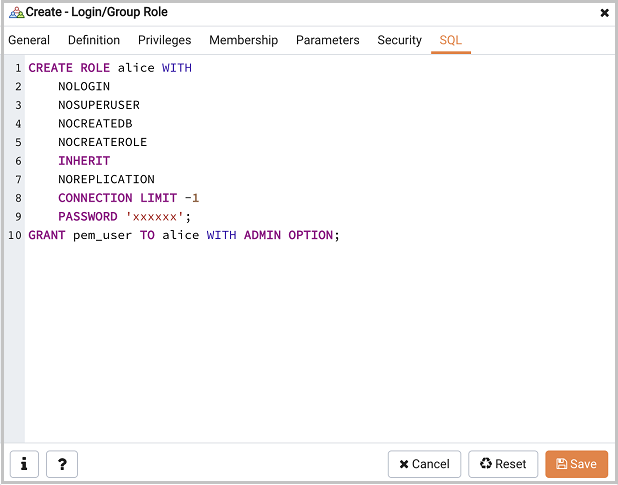The height and width of the screenshot is (485, 618).
Task: Go to the Membership tab
Action: (x=244, y=40)
